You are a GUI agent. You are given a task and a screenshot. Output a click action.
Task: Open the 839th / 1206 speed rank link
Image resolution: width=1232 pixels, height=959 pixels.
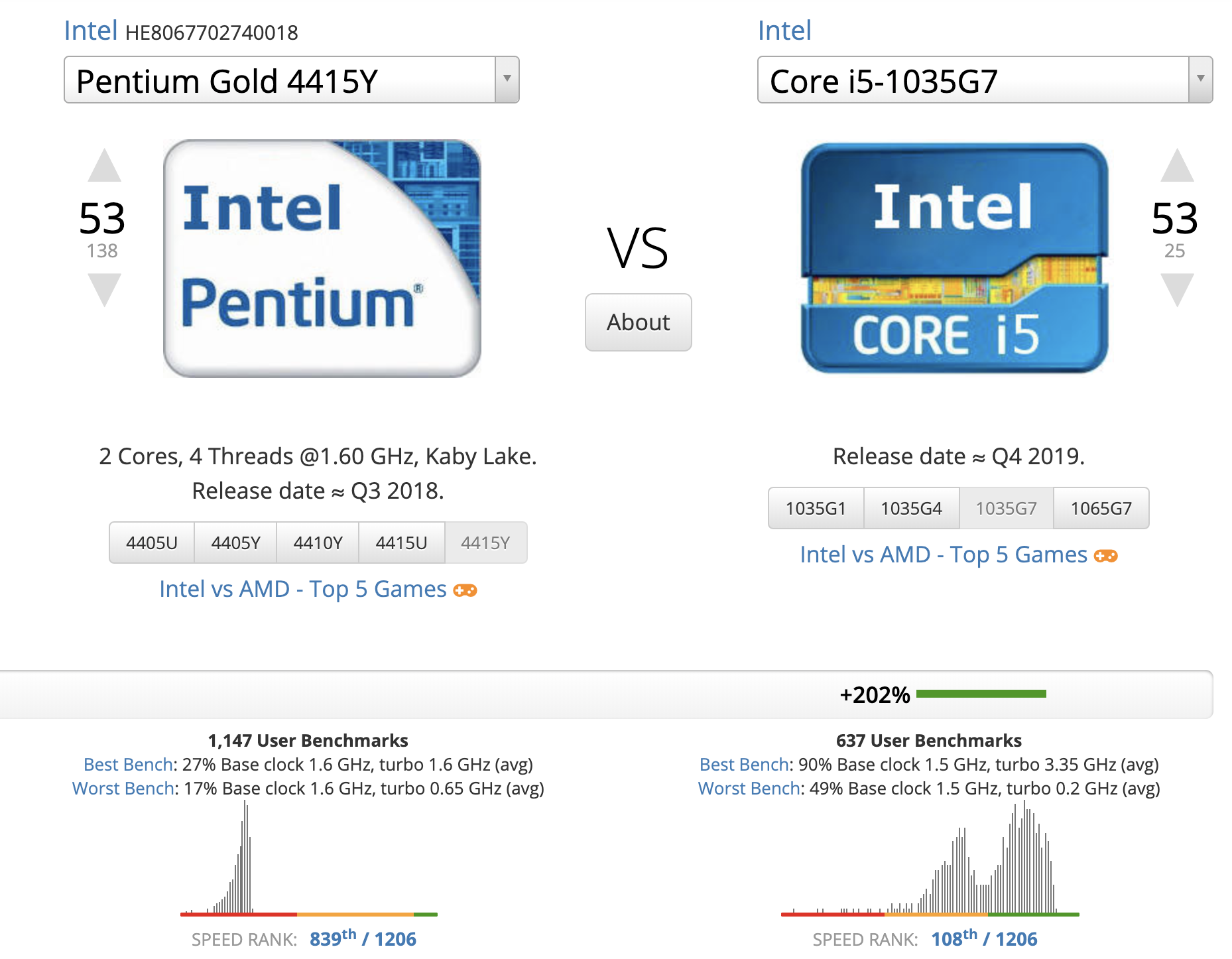[363, 938]
